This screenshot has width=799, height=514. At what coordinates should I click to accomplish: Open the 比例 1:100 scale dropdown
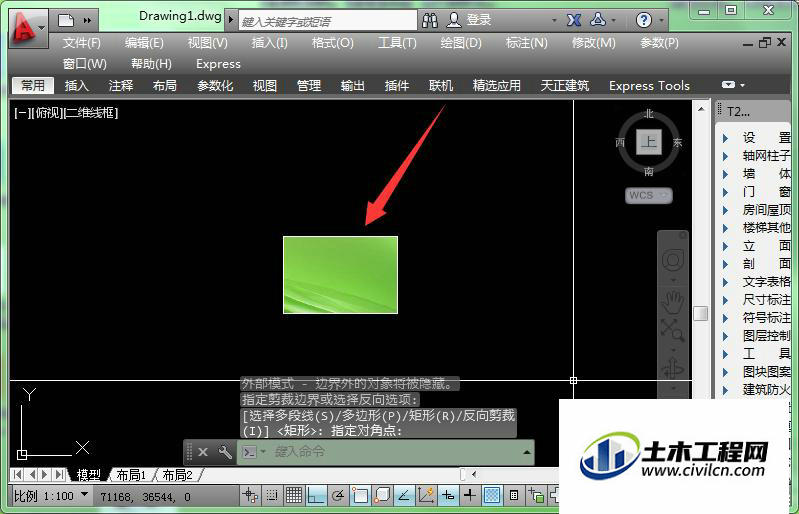[51, 496]
